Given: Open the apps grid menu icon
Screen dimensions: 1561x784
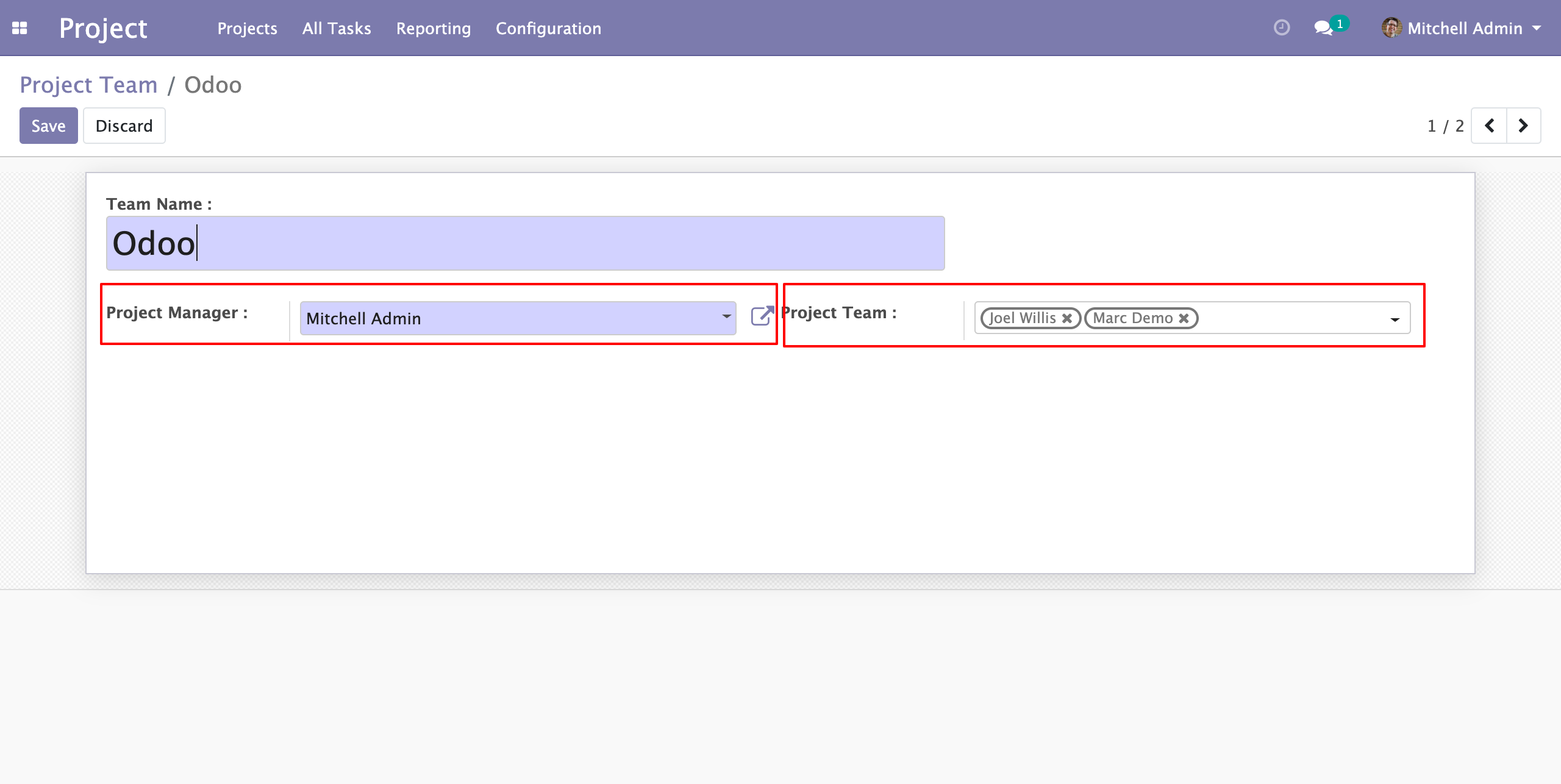Looking at the screenshot, I should tap(20, 28).
